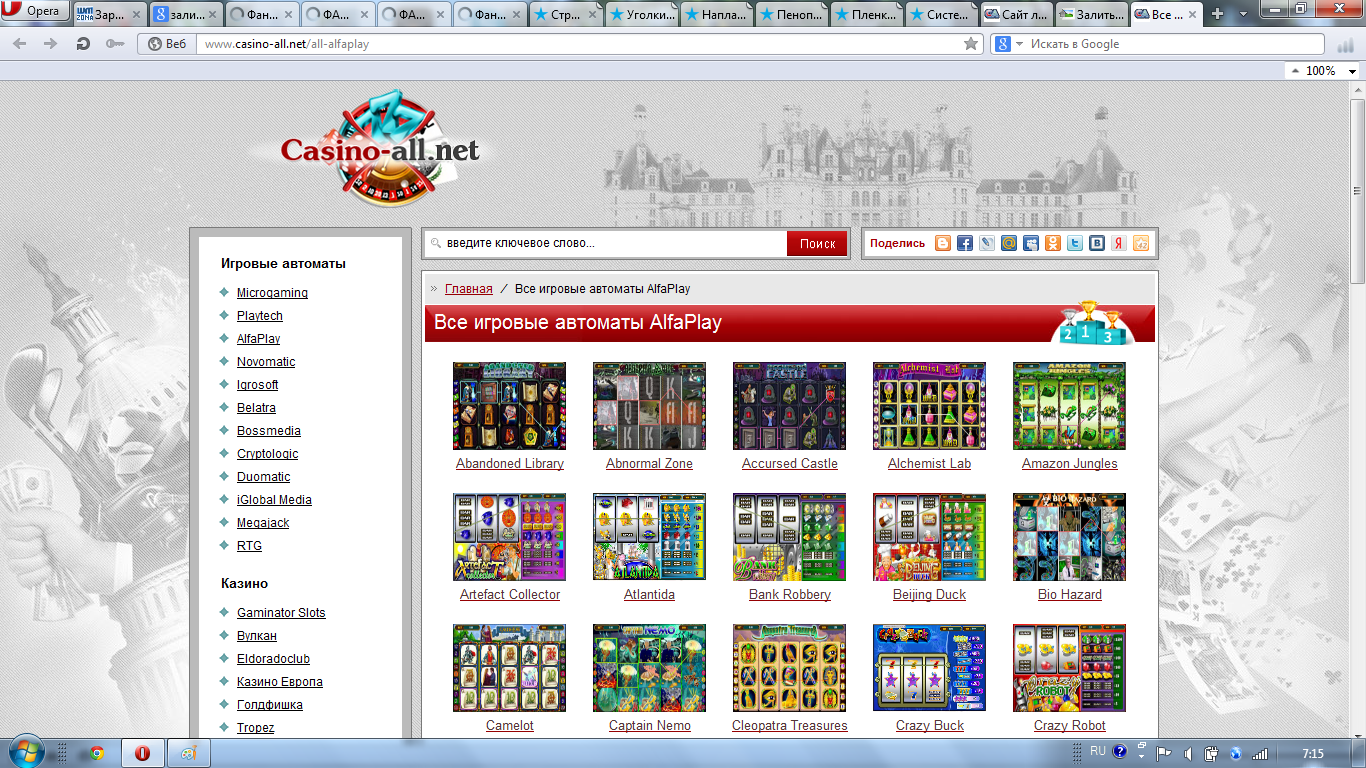The image size is (1366, 768).
Task: Click the Beijing Duck game title link
Action: point(929,595)
